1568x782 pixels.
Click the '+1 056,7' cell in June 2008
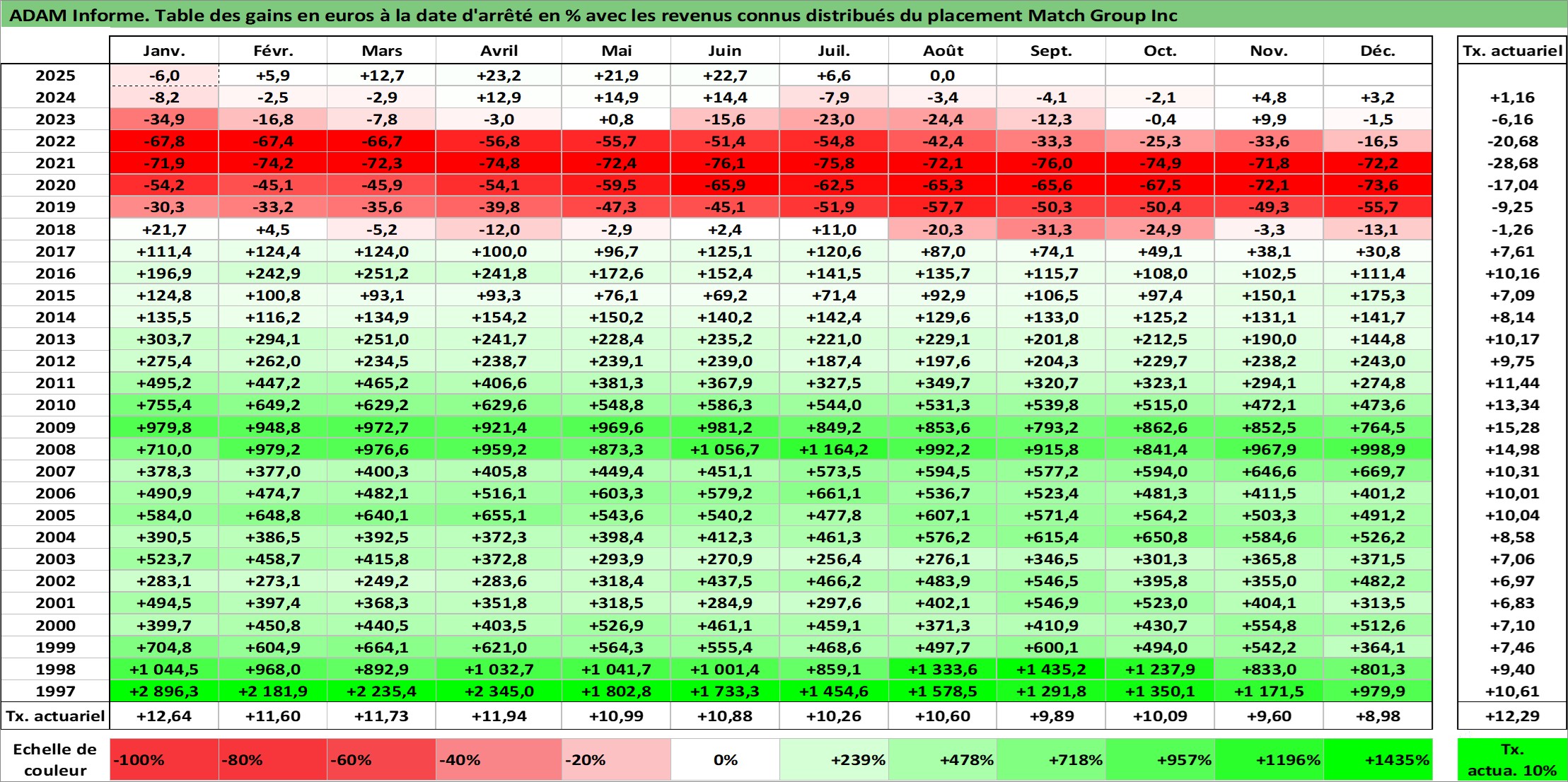point(725,449)
